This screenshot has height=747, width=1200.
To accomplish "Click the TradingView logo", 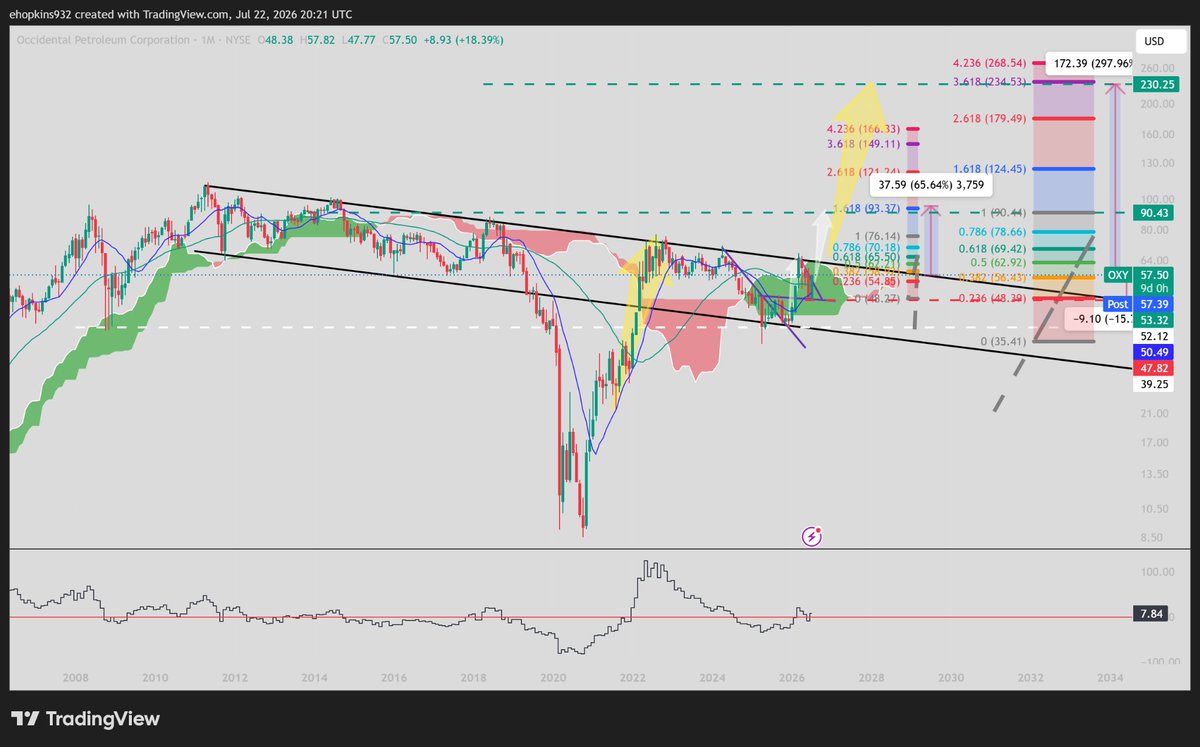I will (x=85, y=719).
